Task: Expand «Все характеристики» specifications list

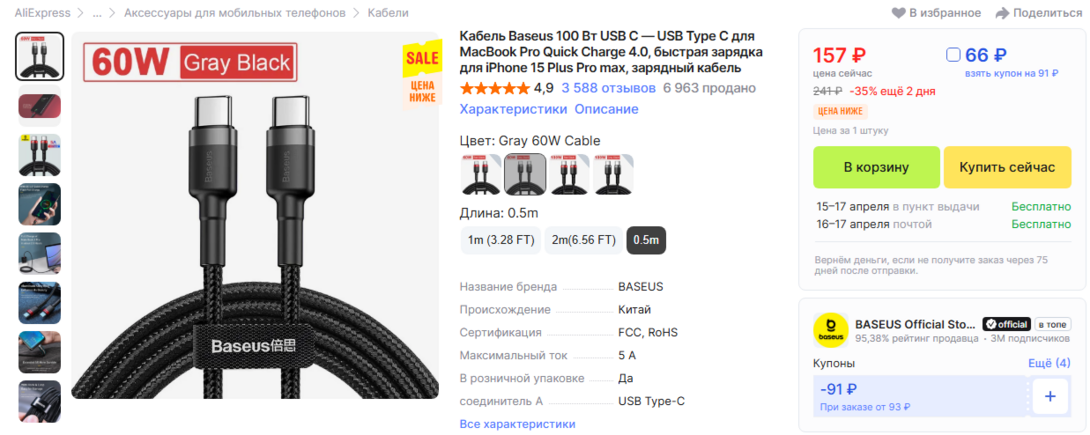Action: 517,424
